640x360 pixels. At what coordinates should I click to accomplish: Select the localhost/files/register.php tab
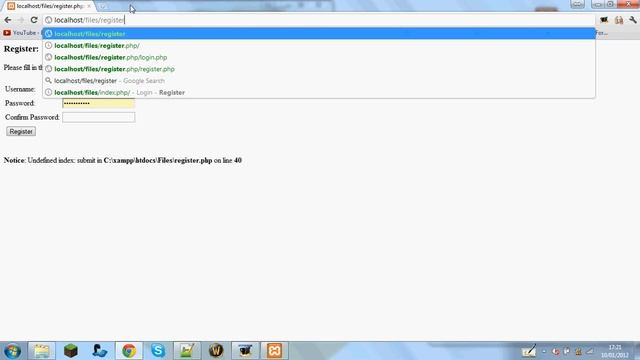(49, 6)
